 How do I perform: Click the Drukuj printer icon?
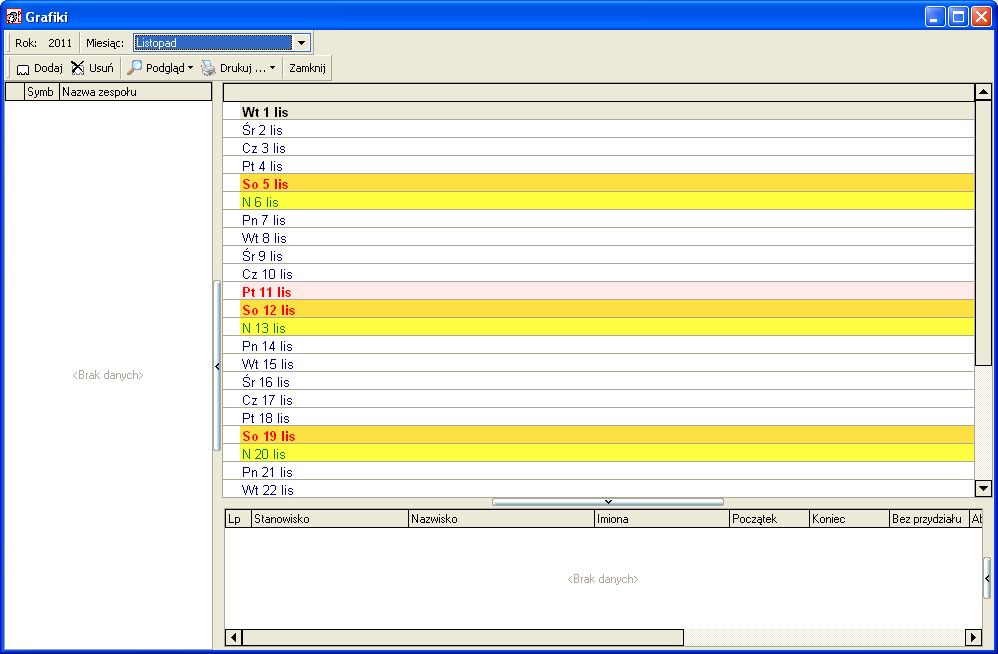[x=209, y=68]
